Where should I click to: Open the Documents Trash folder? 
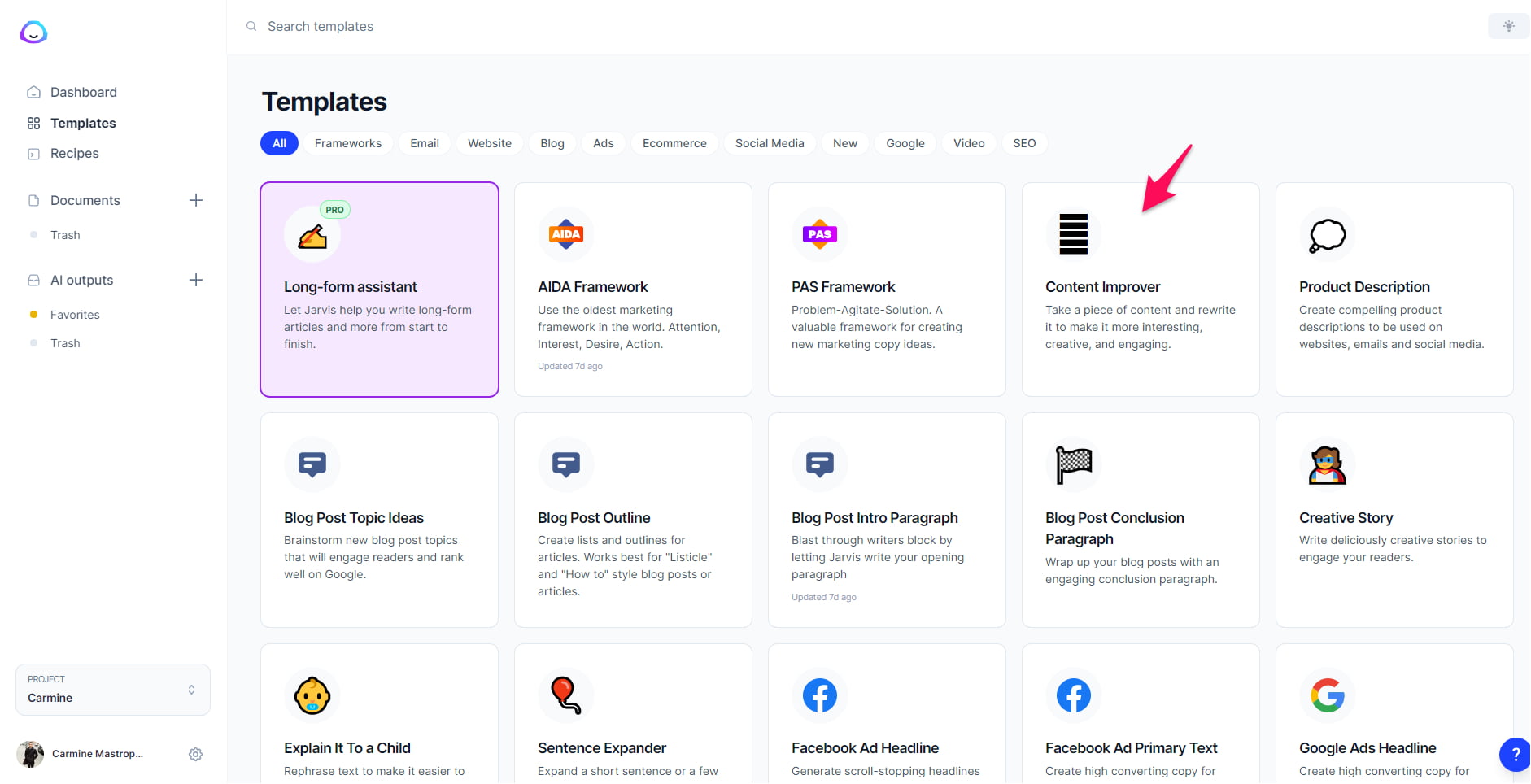pos(65,235)
